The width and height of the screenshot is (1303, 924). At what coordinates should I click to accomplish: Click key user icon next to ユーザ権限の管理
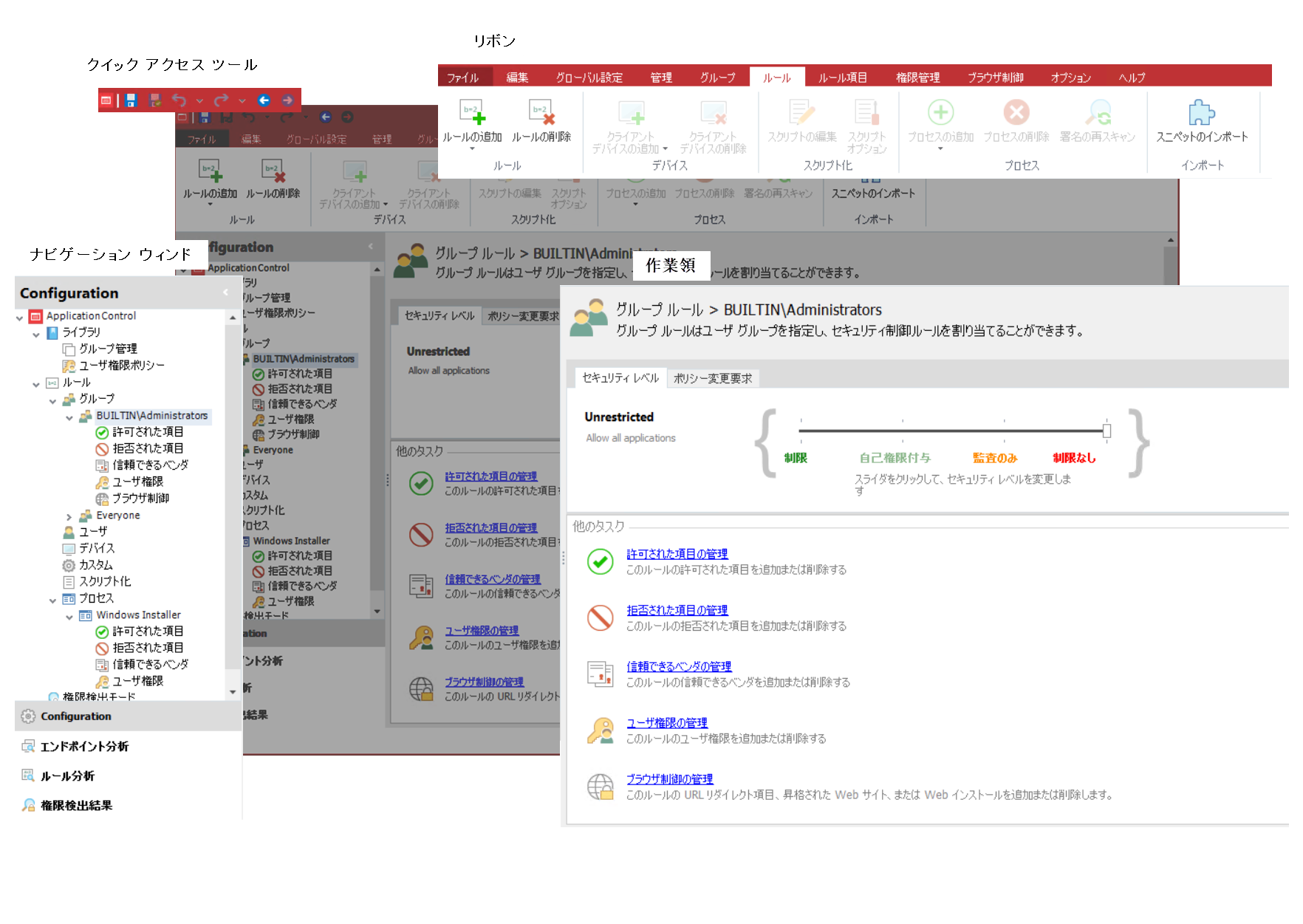coord(601,730)
